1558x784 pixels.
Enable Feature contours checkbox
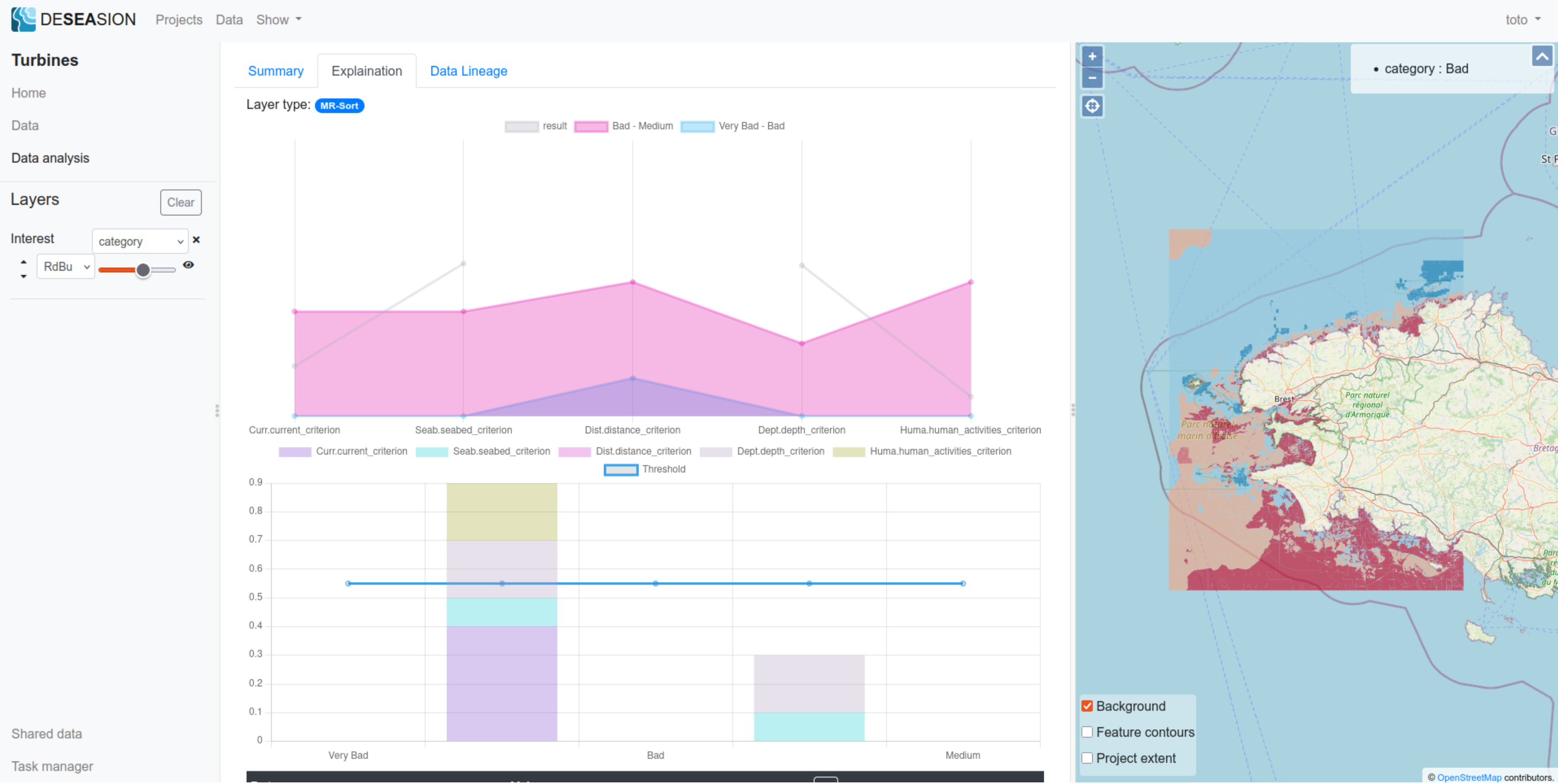click(1087, 732)
